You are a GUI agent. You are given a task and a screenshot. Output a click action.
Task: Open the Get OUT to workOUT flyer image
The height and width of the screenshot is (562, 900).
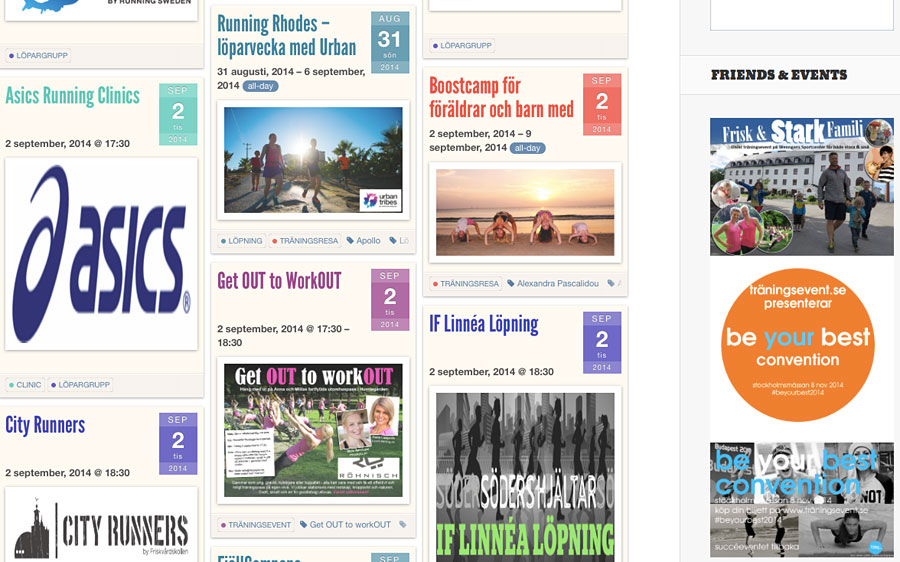(x=313, y=431)
